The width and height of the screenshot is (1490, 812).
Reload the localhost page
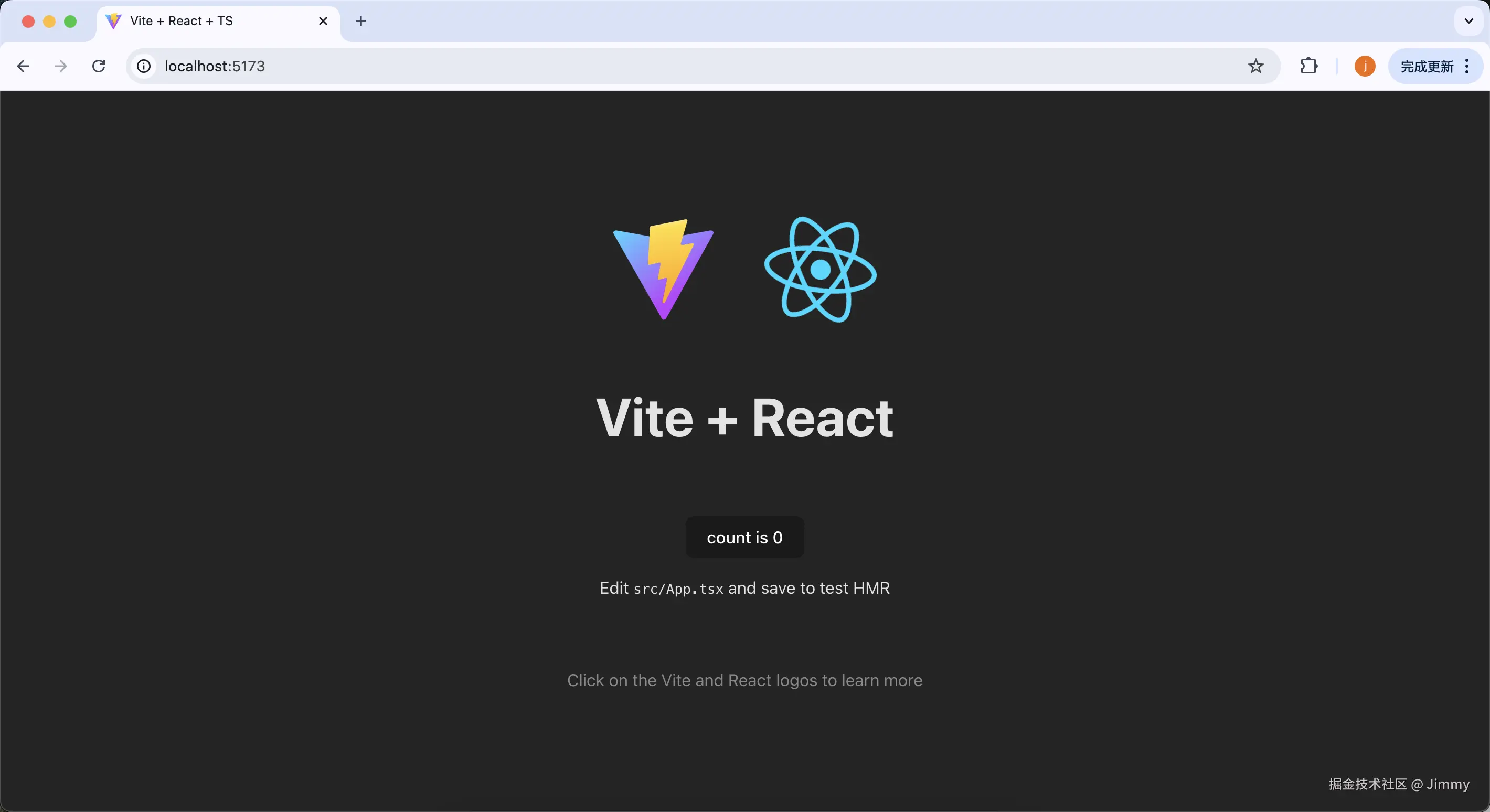pos(99,67)
